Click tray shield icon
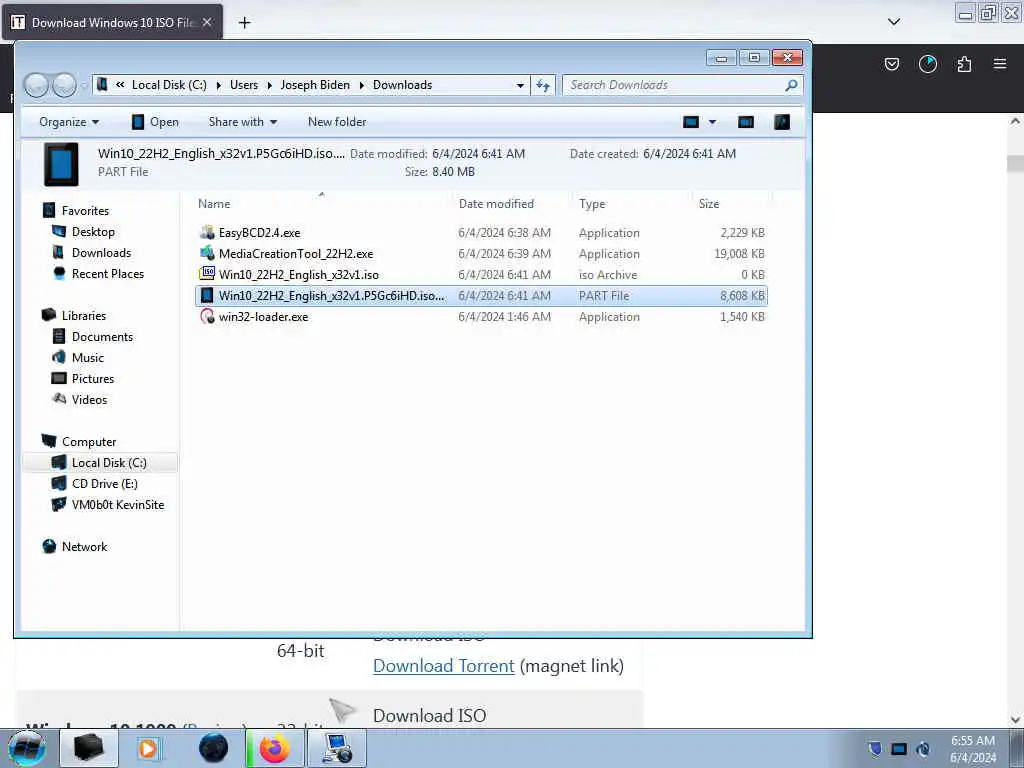 (x=875, y=749)
